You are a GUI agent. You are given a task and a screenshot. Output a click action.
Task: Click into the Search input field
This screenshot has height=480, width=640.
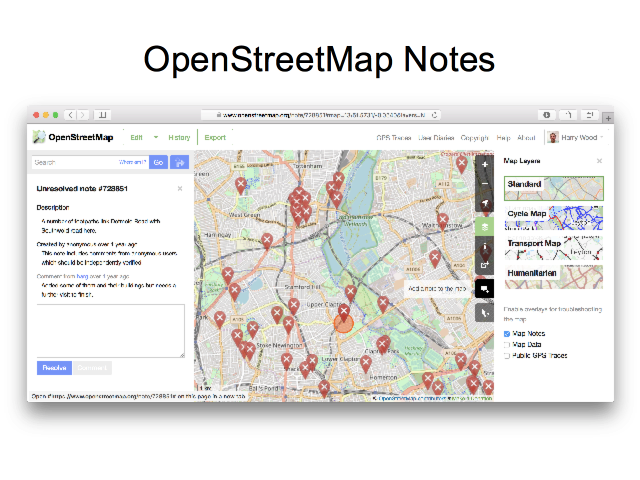(90, 162)
